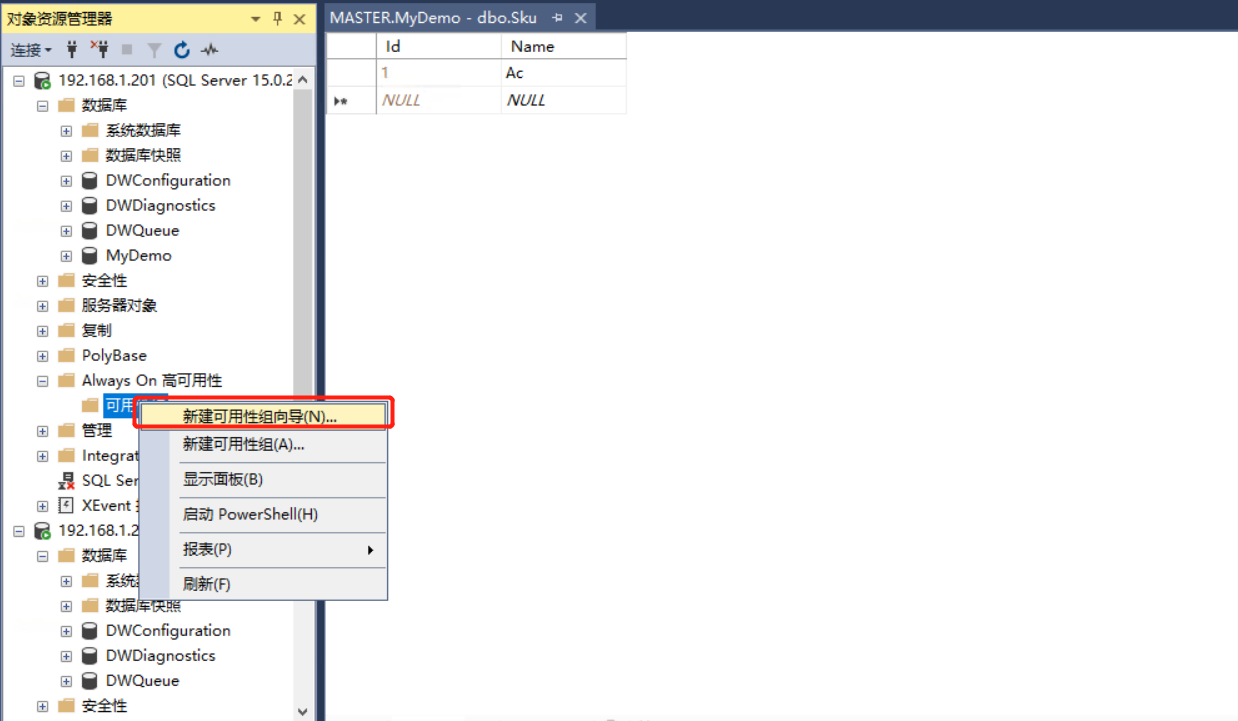Collapse second server's 数据库 node
The width and height of the screenshot is (1238, 721).
[42, 555]
